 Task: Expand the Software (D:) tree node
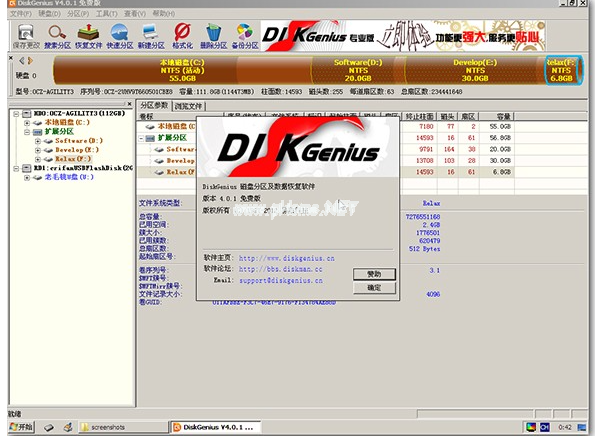pyautogui.click(x=38, y=141)
